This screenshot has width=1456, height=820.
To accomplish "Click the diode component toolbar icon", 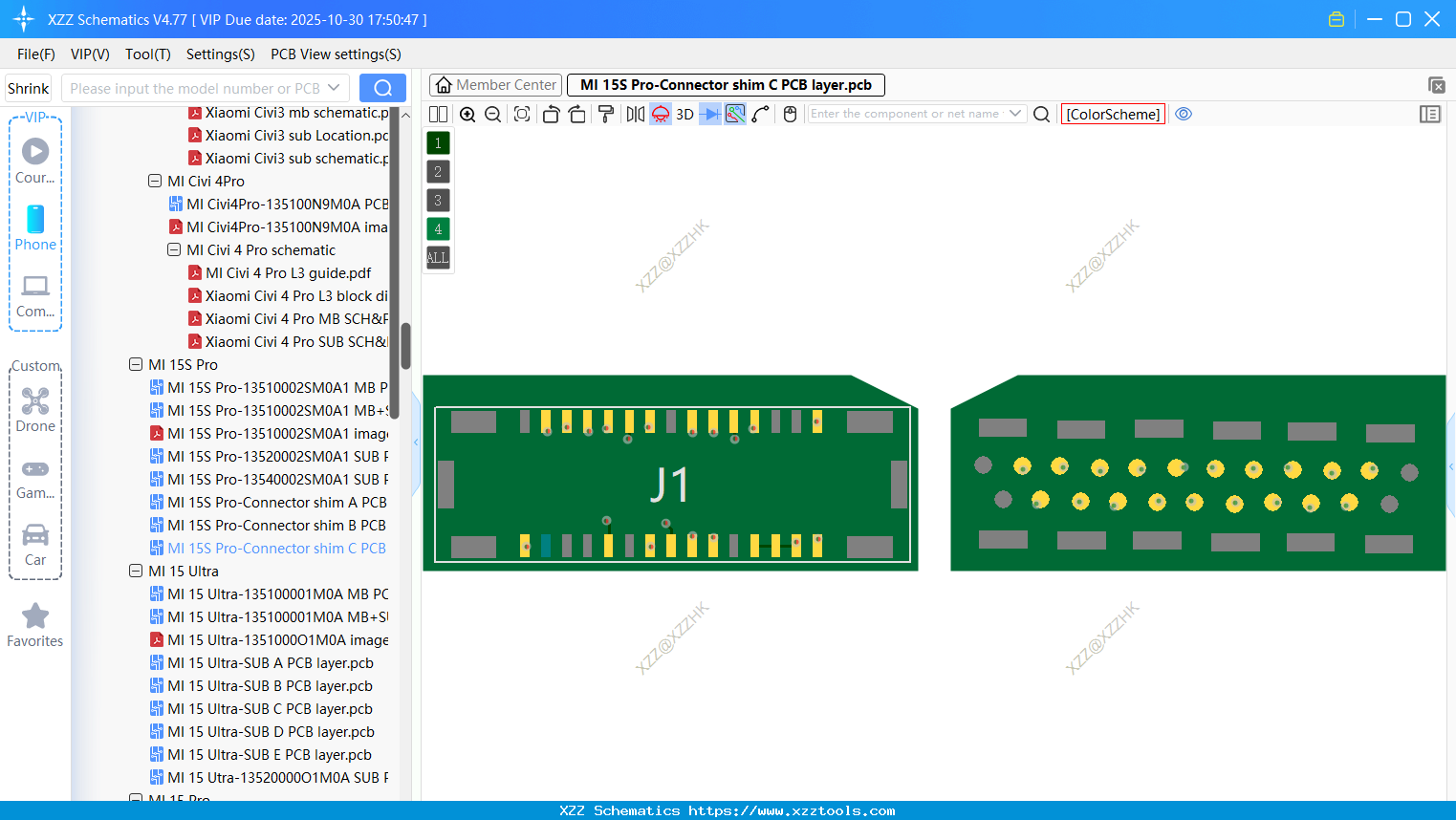I will pos(708,114).
